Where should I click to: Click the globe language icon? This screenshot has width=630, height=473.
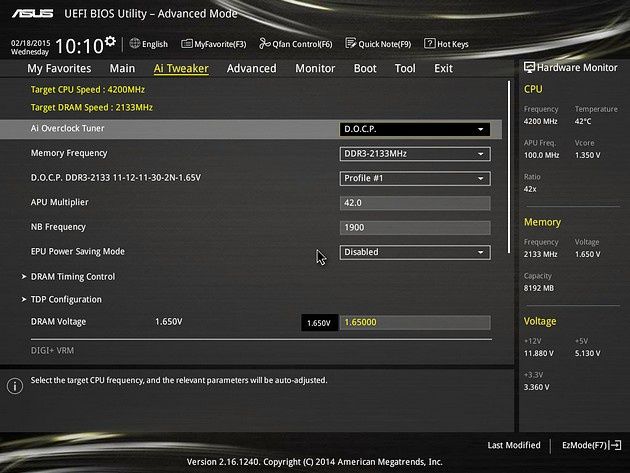pyautogui.click(x=135, y=43)
